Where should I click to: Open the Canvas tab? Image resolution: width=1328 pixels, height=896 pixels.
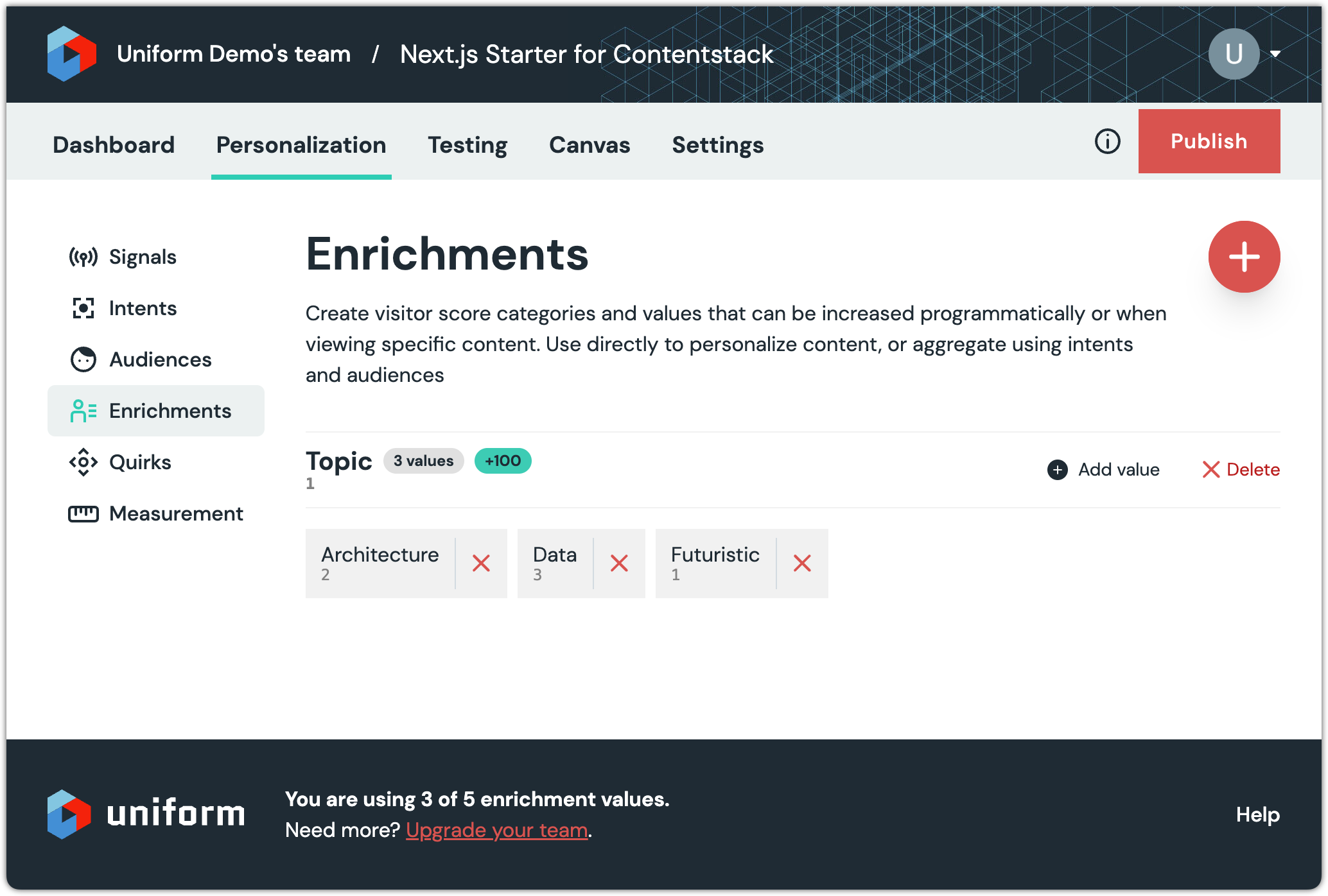(x=590, y=145)
